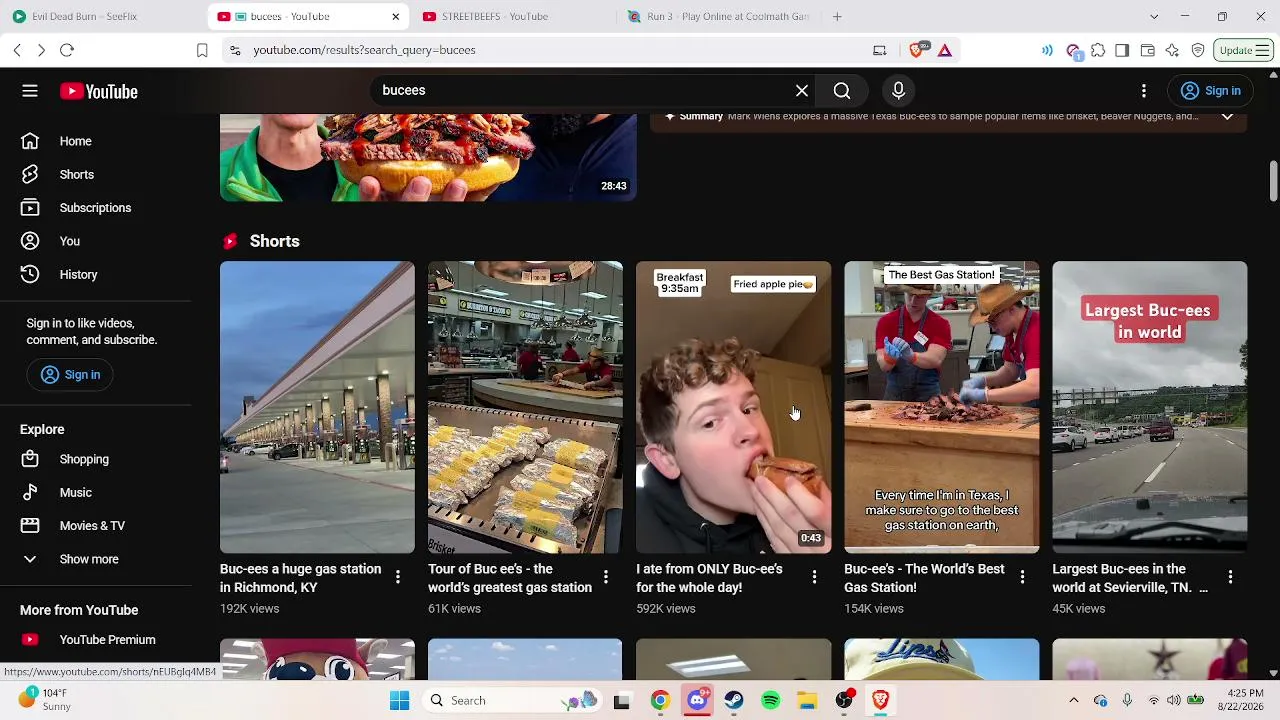Open File Explorer from taskbar
The height and width of the screenshot is (720, 1280).
click(x=807, y=701)
